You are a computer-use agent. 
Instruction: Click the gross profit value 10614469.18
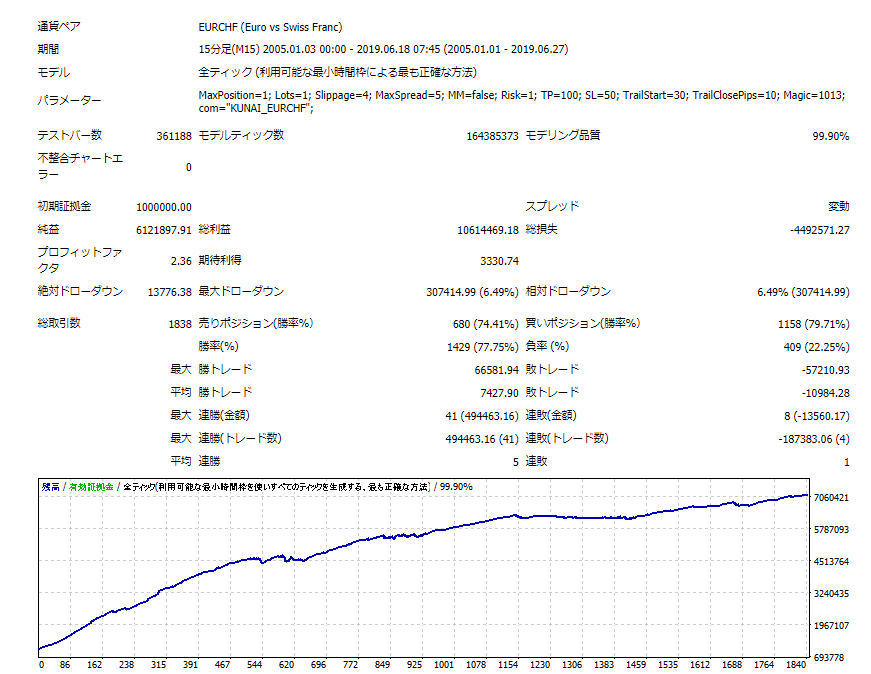click(x=488, y=230)
